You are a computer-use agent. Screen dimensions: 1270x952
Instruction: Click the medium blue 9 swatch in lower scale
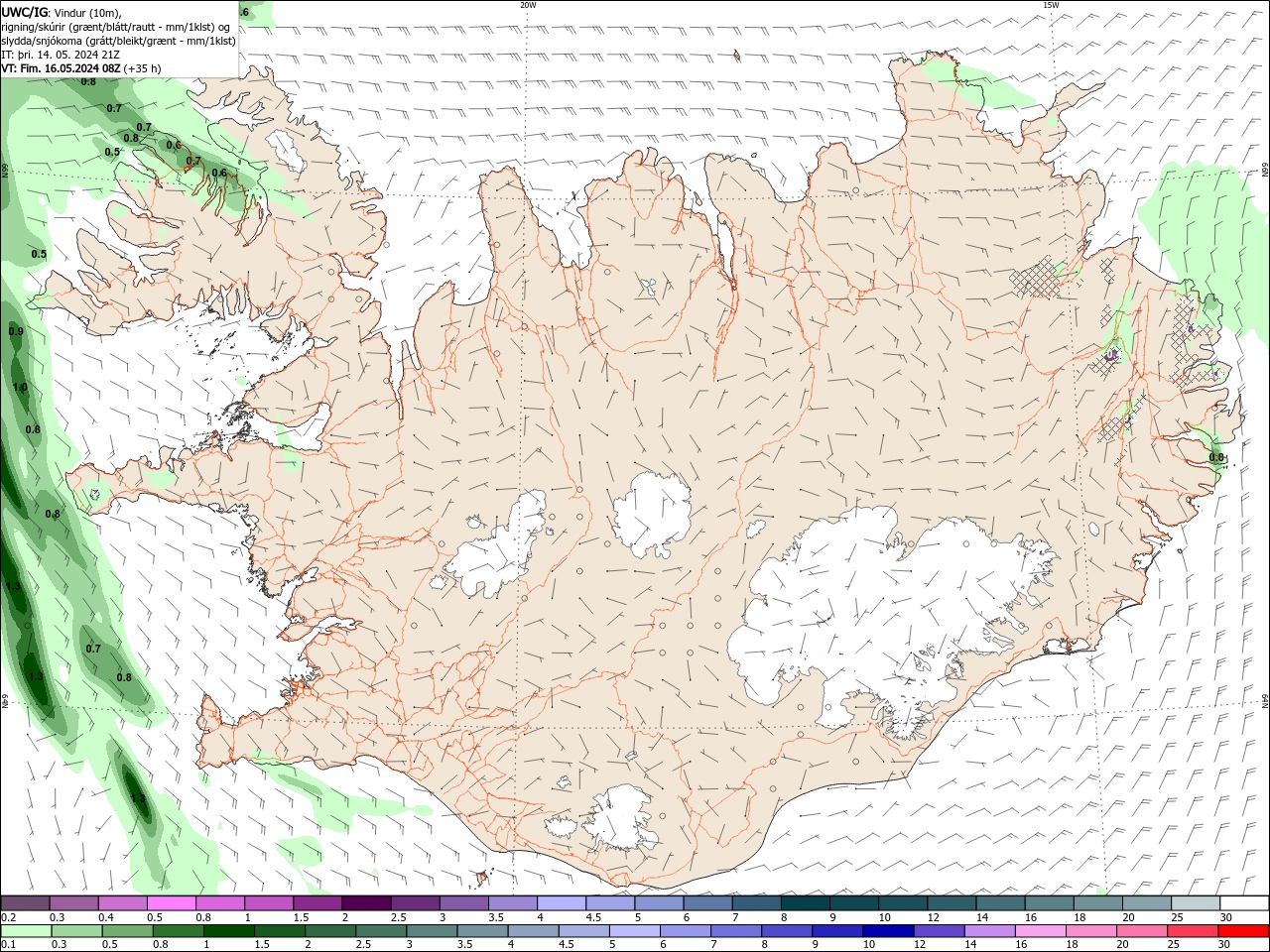(x=836, y=931)
